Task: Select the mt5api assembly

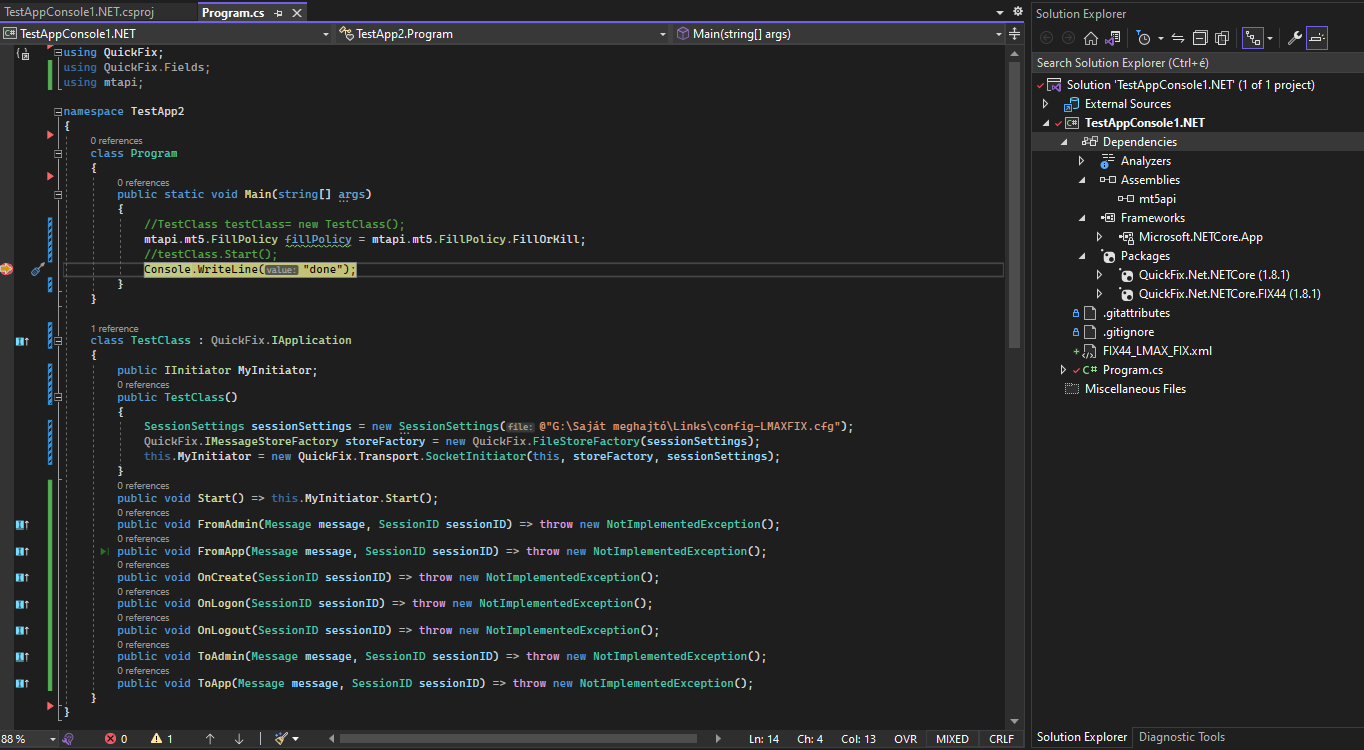Action: (1157, 199)
